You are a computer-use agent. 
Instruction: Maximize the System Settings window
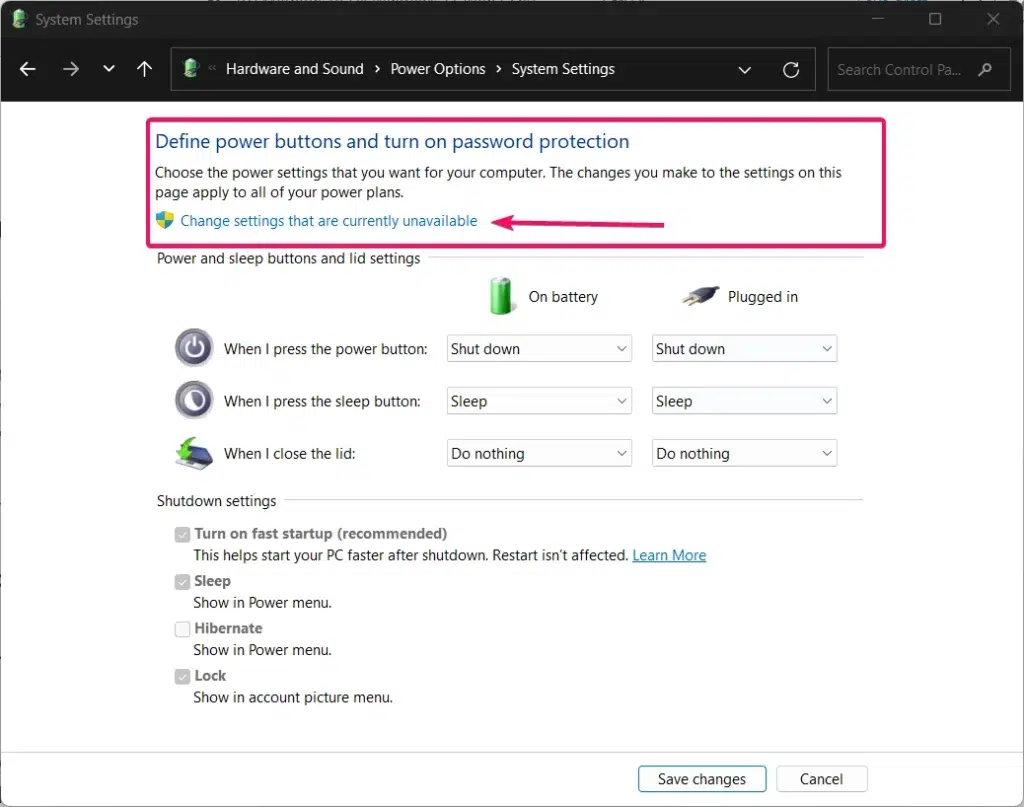(x=935, y=19)
